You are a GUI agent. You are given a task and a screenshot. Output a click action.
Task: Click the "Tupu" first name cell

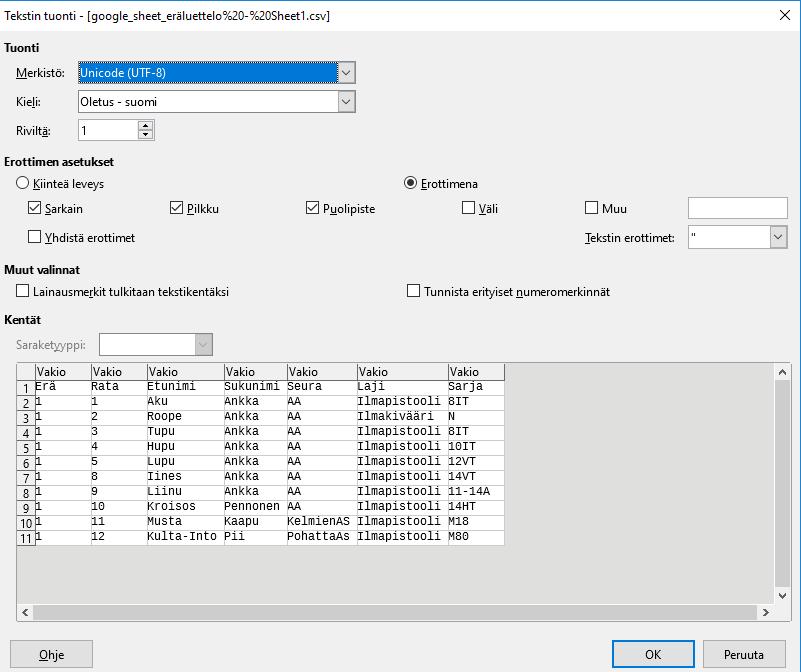coord(185,432)
